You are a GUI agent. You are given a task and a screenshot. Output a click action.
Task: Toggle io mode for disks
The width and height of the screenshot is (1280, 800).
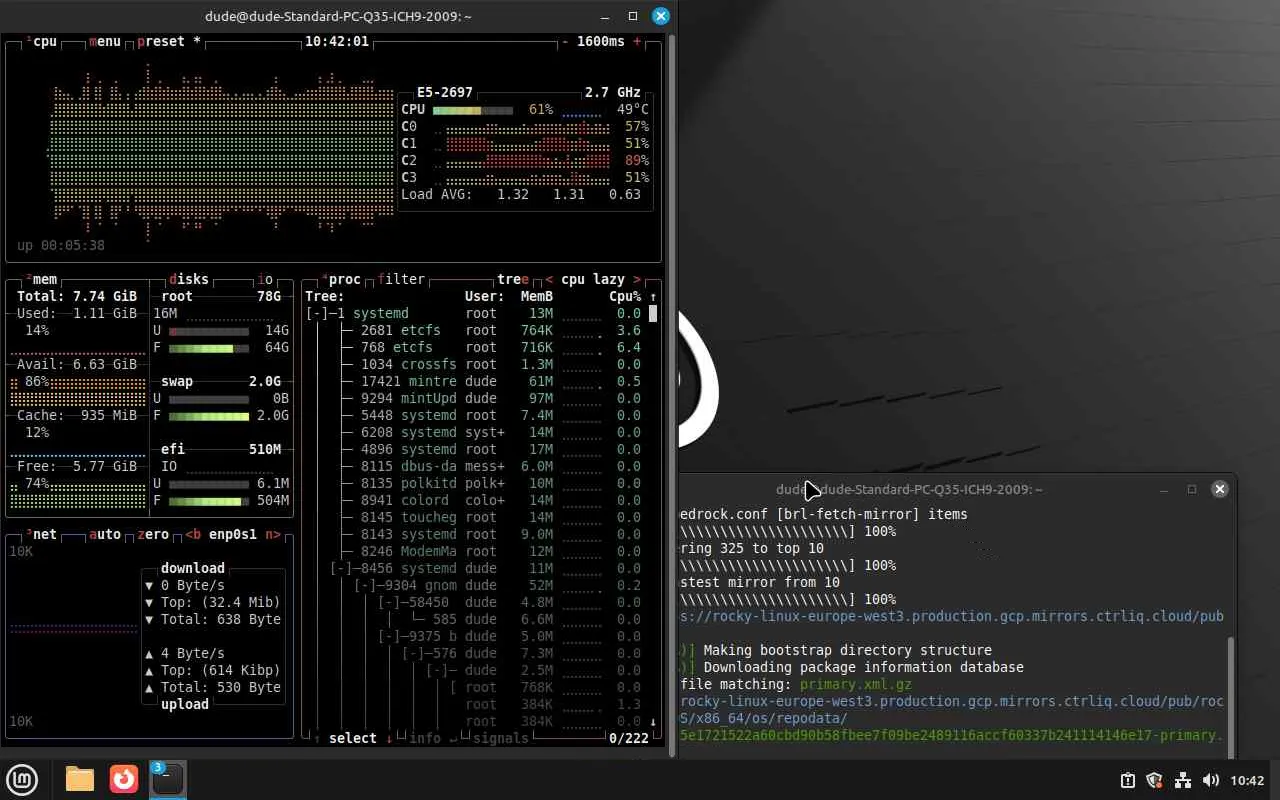pos(265,279)
